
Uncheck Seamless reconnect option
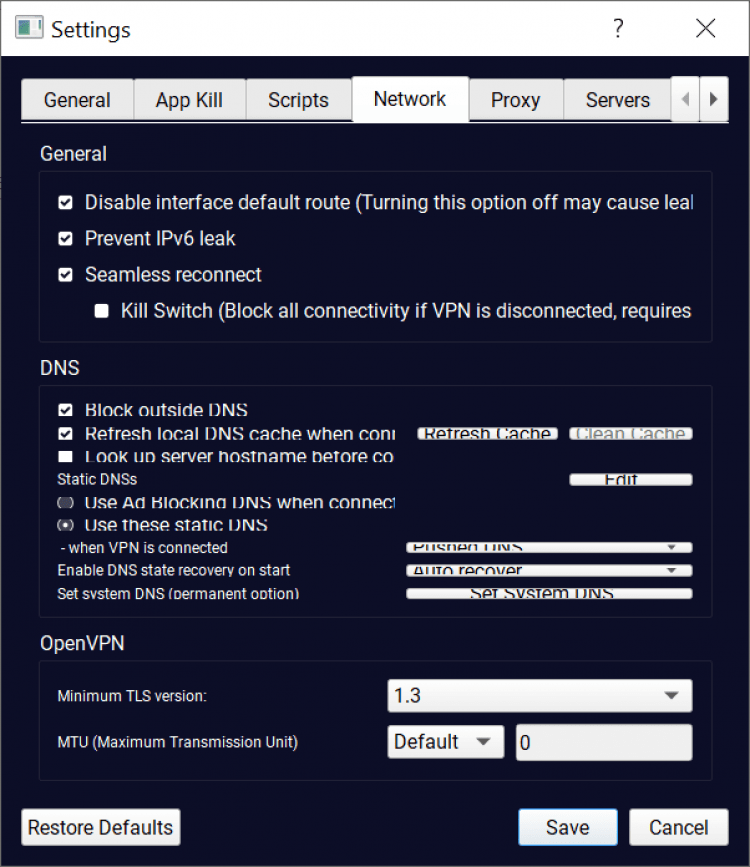[66, 275]
